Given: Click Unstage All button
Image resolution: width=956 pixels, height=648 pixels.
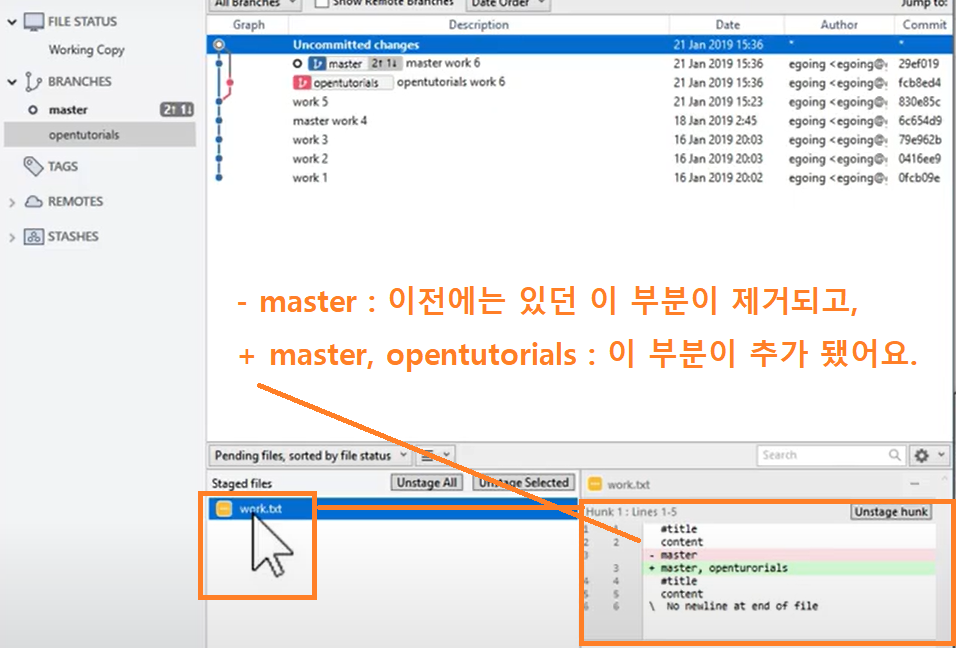Looking at the screenshot, I should click(427, 483).
